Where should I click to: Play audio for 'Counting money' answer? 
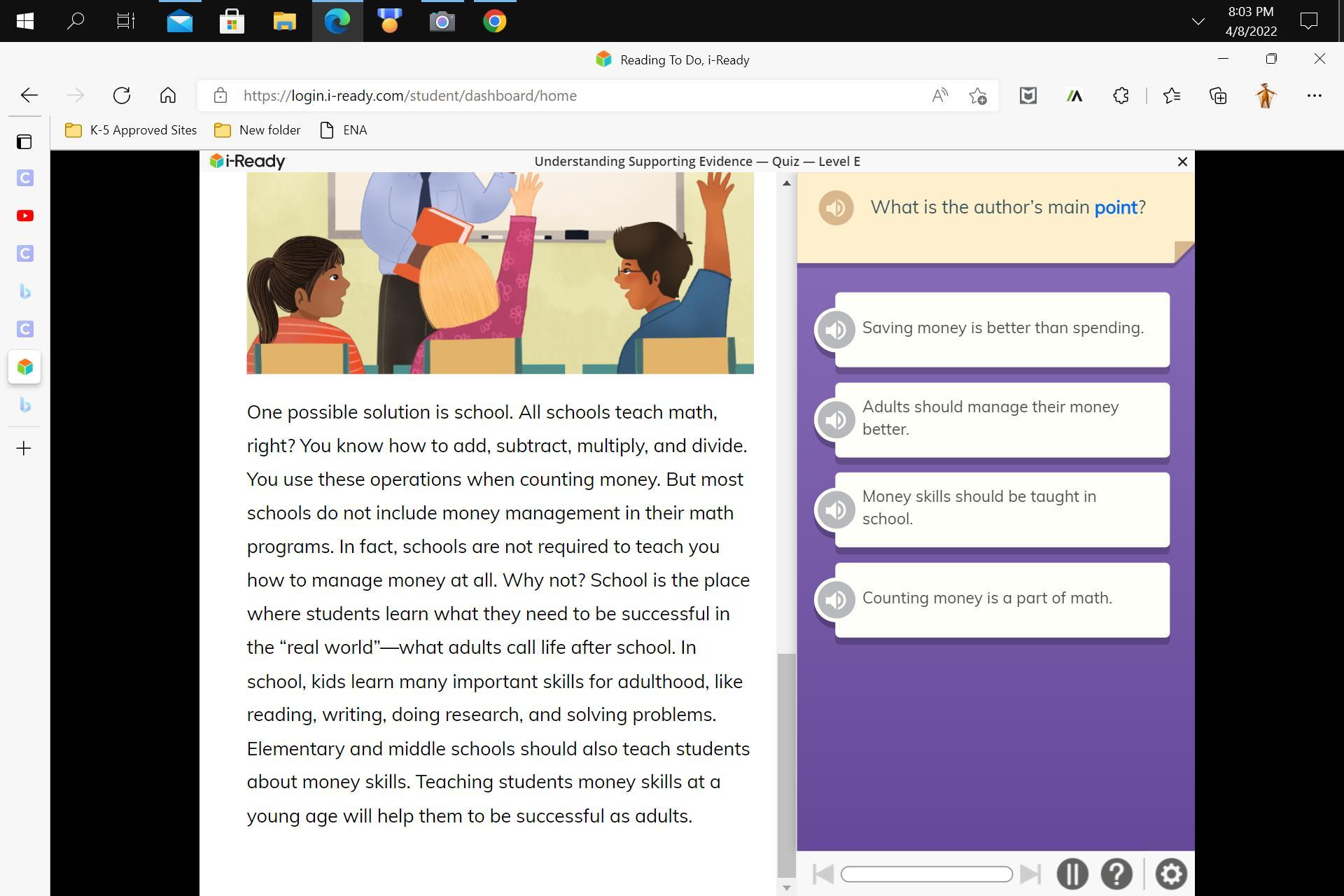pos(836,600)
